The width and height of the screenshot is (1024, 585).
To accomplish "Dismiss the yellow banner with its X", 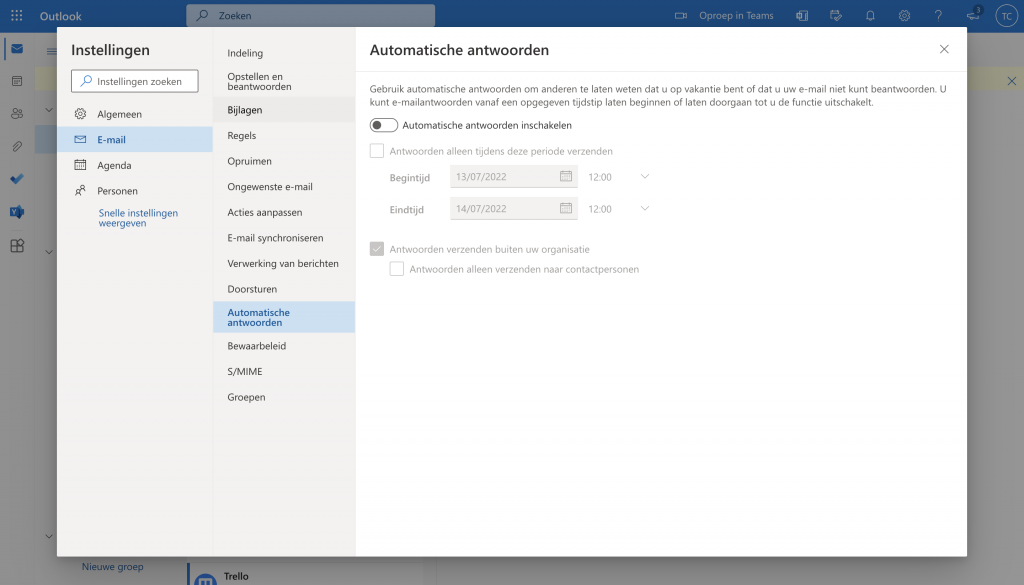I will pyautogui.click(x=1012, y=81).
